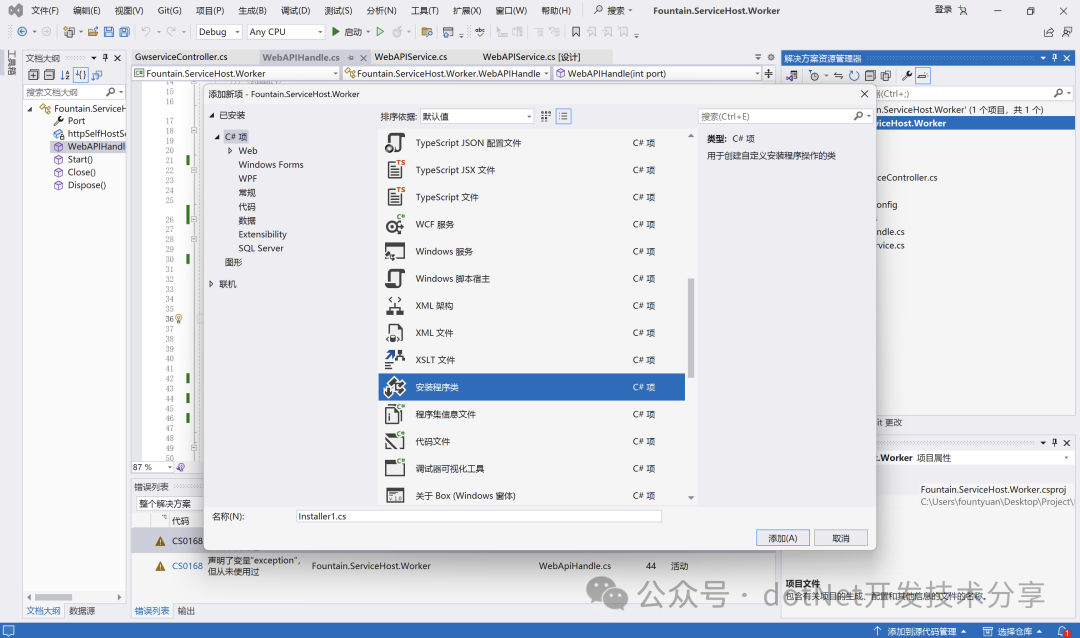Click the 取消 button
This screenshot has height=638, width=1080.
(x=841, y=538)
